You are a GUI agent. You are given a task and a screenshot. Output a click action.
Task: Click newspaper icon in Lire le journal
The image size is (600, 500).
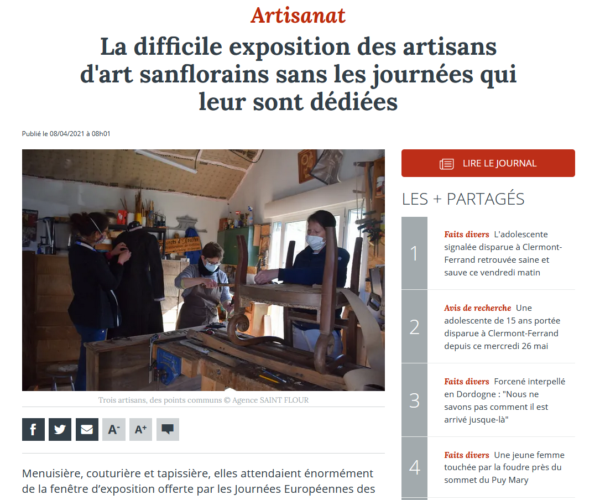(x=447, y=164)
